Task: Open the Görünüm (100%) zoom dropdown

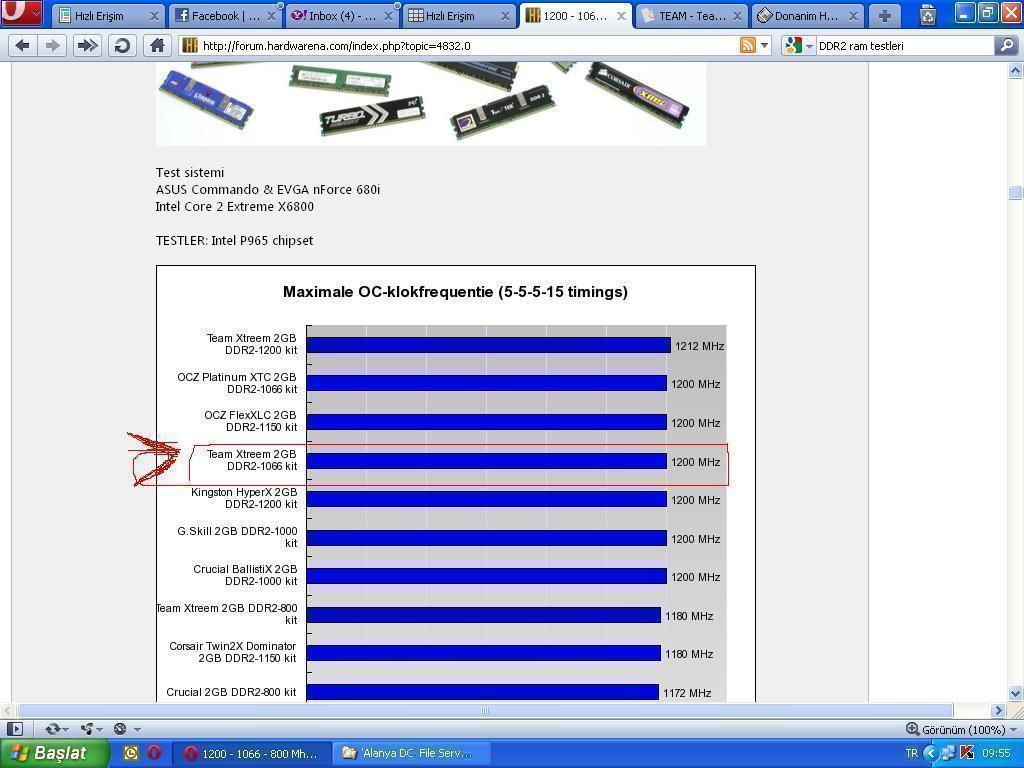Action: point(961,729)
